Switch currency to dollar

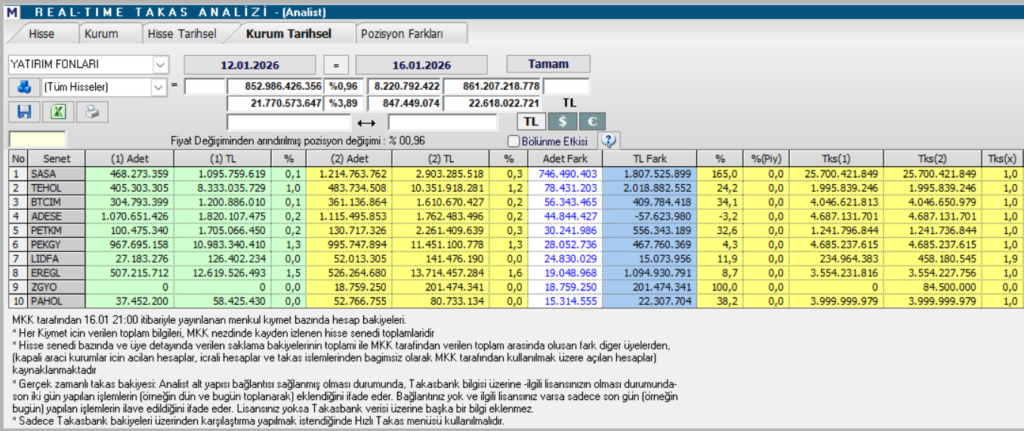(x=563, y=121)
